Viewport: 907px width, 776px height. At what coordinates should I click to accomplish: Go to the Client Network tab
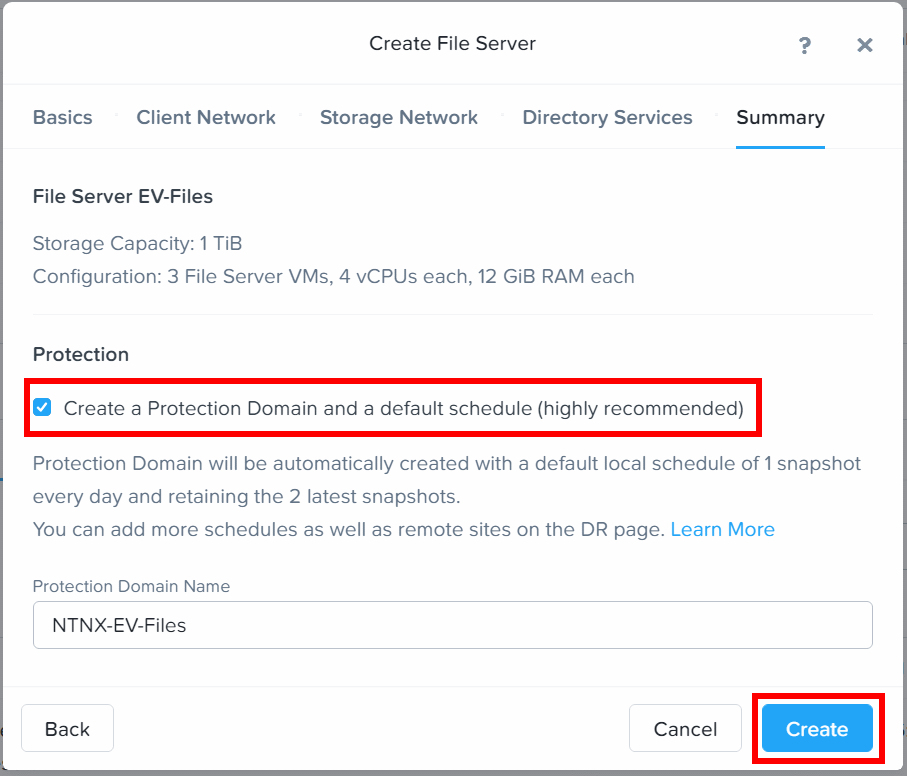206,117
